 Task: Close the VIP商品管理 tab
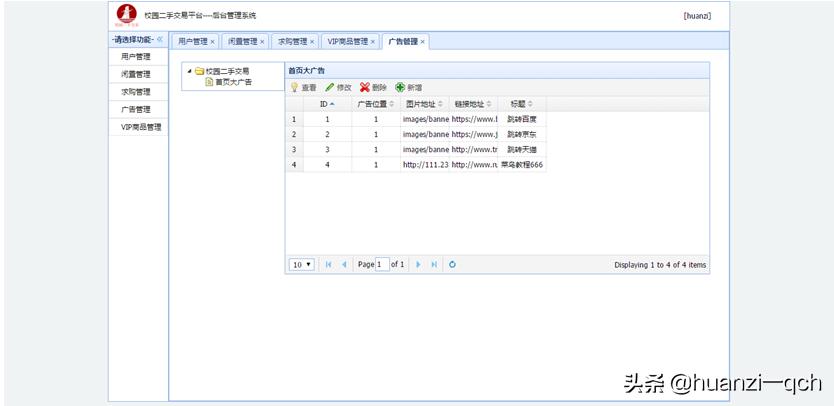click(373, 42)
